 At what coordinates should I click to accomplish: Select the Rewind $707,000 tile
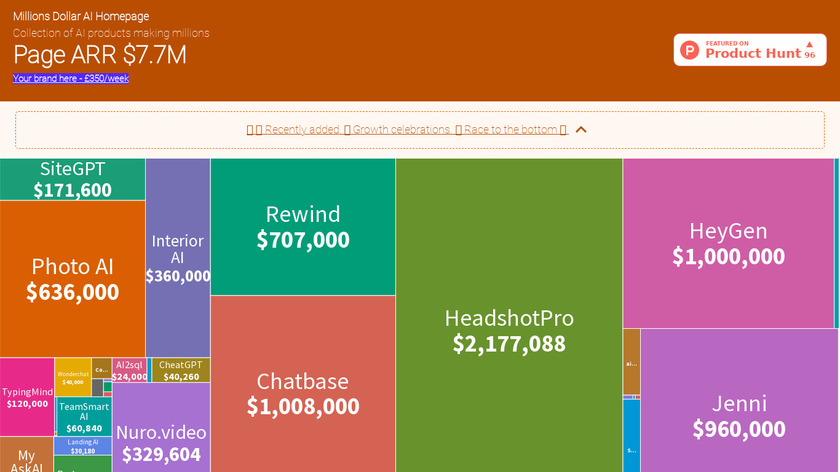click(x=303, y=227)
